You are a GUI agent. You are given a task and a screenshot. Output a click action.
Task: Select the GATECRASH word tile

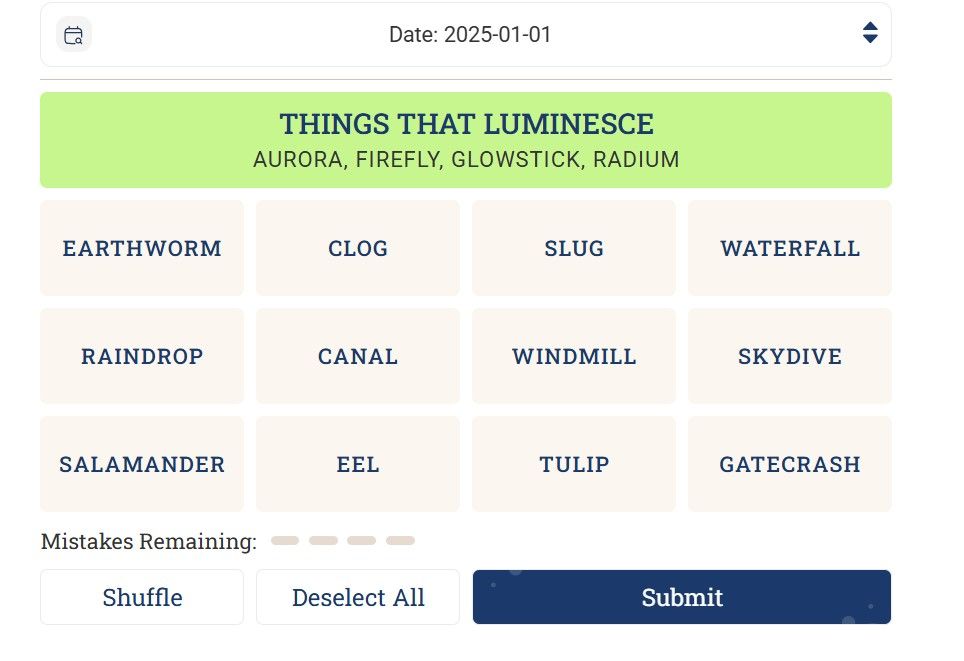click(790, 464)
